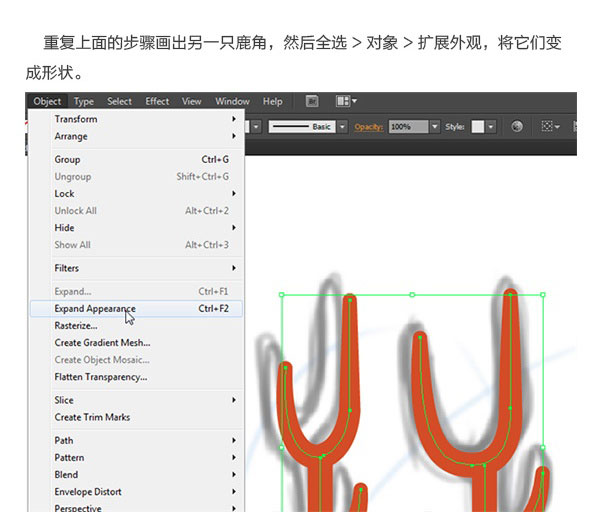600x512 pixels.
Task: Click the Style color swatch
Action: (478, 127)
